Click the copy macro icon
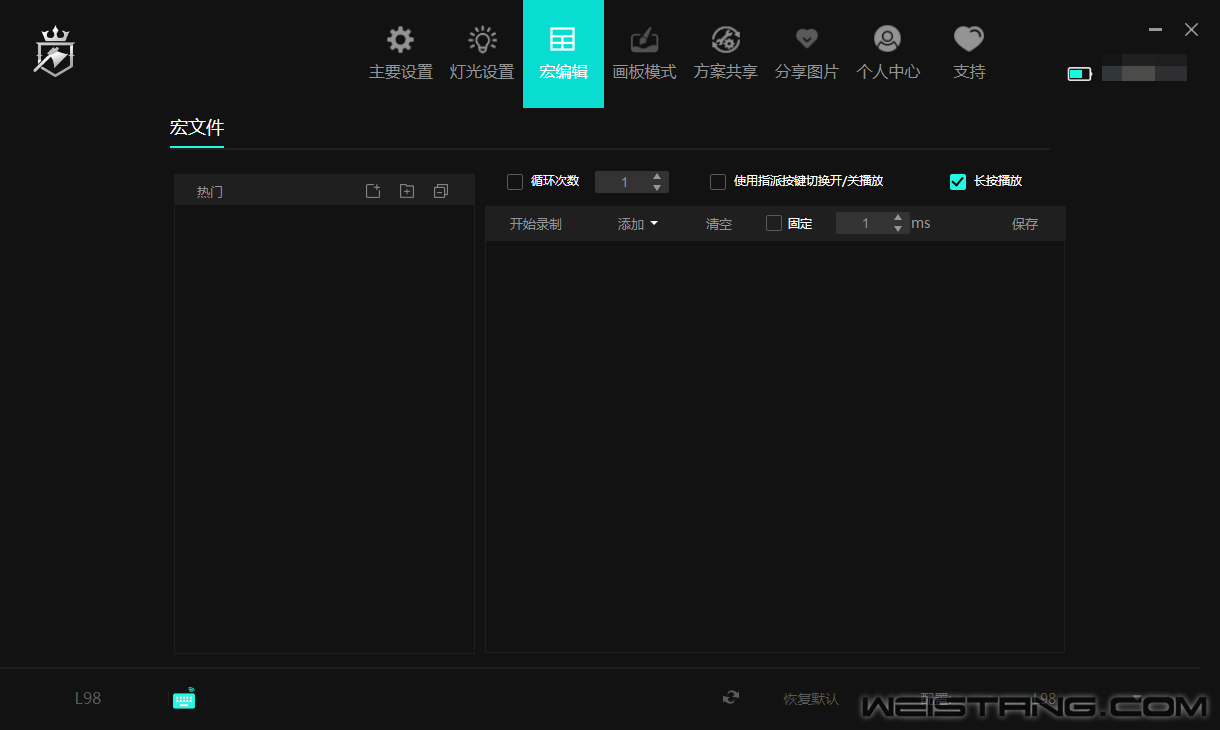The height and width of the screenshot is (730, 1220). tap(441, 191)
